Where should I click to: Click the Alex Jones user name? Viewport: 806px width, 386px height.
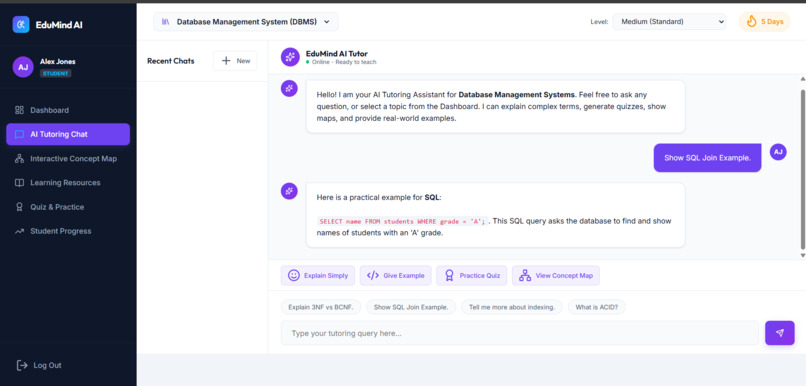(58, 62)
